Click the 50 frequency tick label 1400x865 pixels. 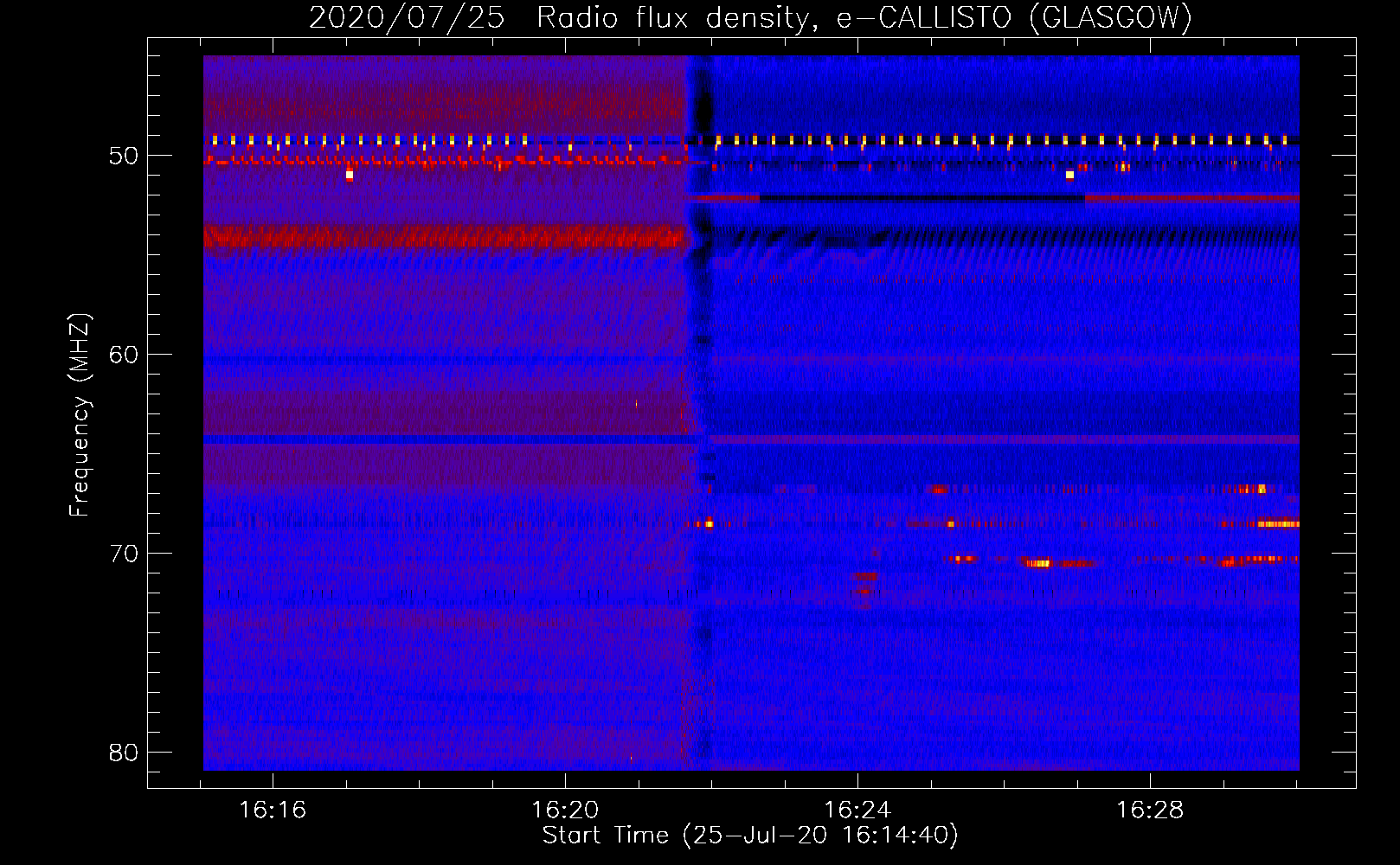tap(124, 157)
